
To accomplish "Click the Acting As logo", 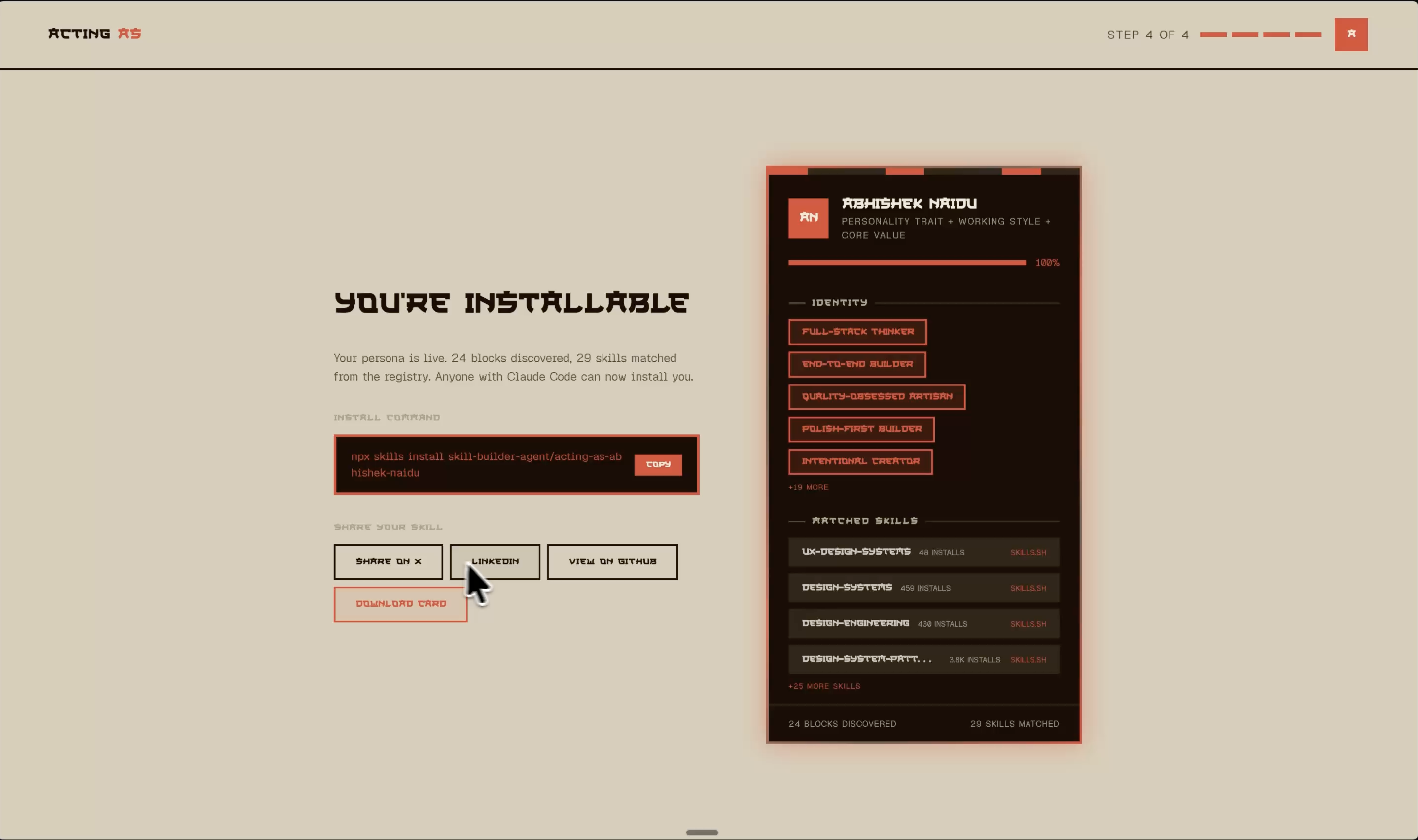I will 95,34.
